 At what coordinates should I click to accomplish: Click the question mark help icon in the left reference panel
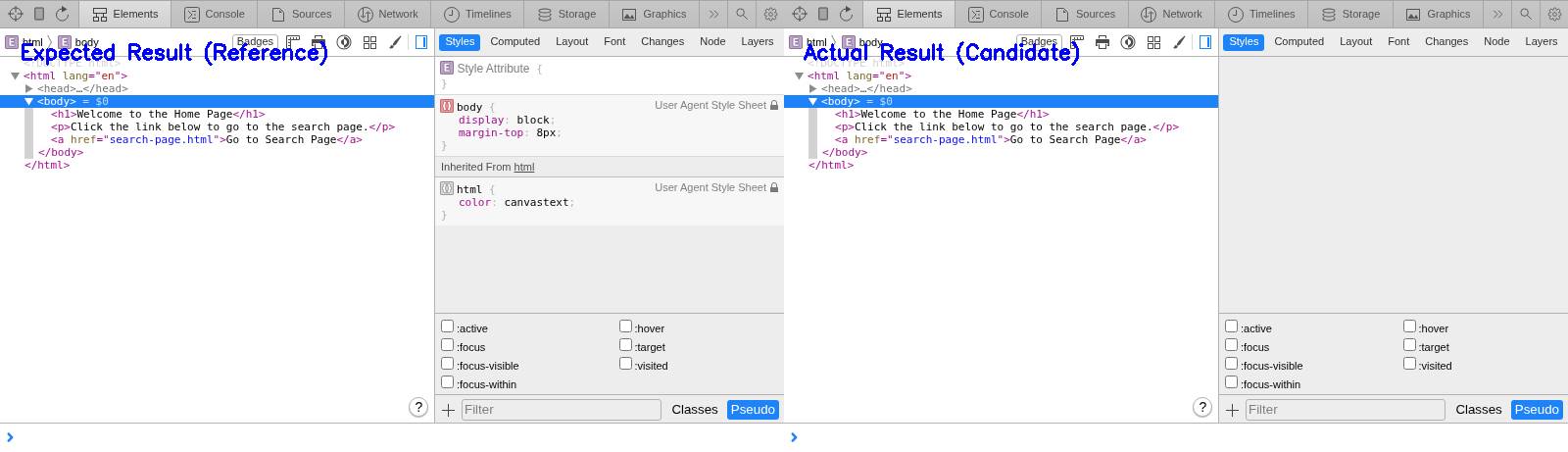click(x=418, y=407)
